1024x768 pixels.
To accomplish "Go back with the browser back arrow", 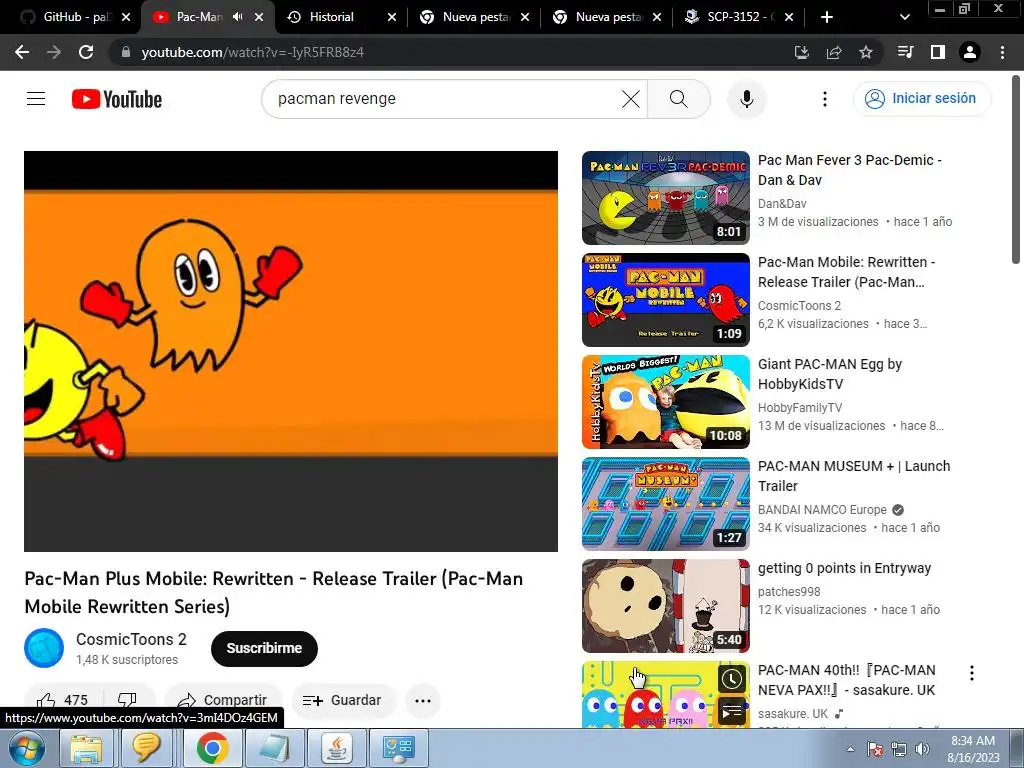I will 22,52.
